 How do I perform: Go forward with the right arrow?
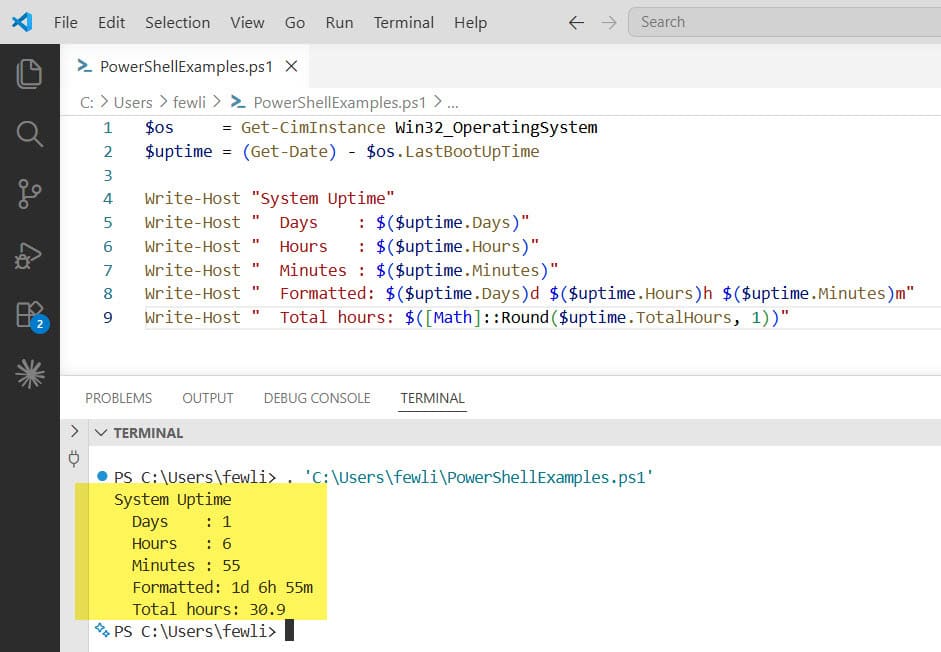(609, 23)
